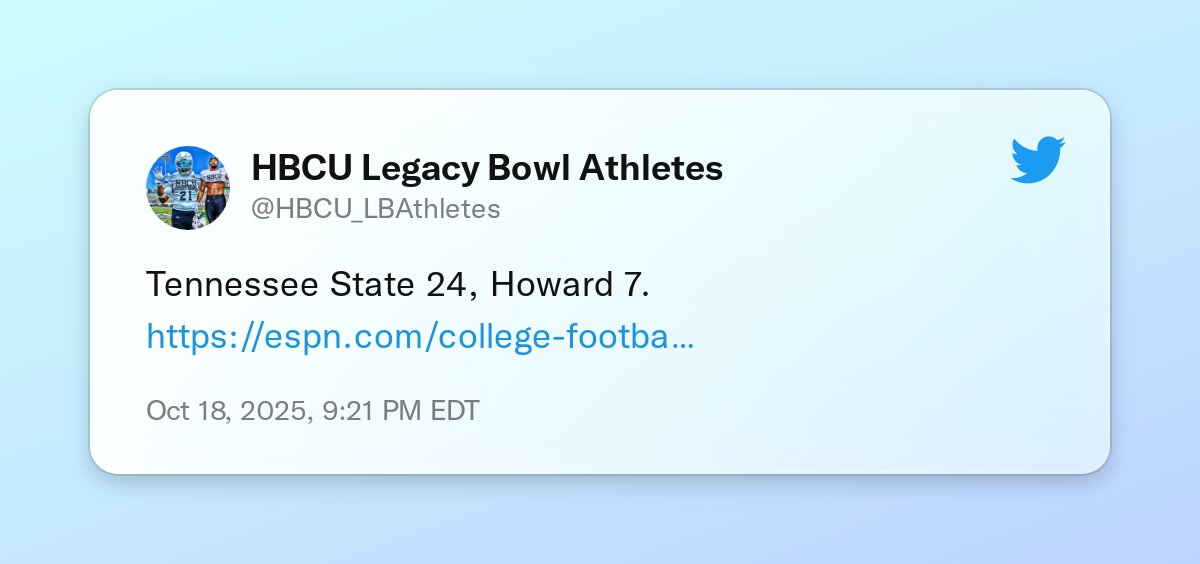Screen dimensions: 1200x564
Task: Click the word State in the tweet
Action: tap(367, 285)
